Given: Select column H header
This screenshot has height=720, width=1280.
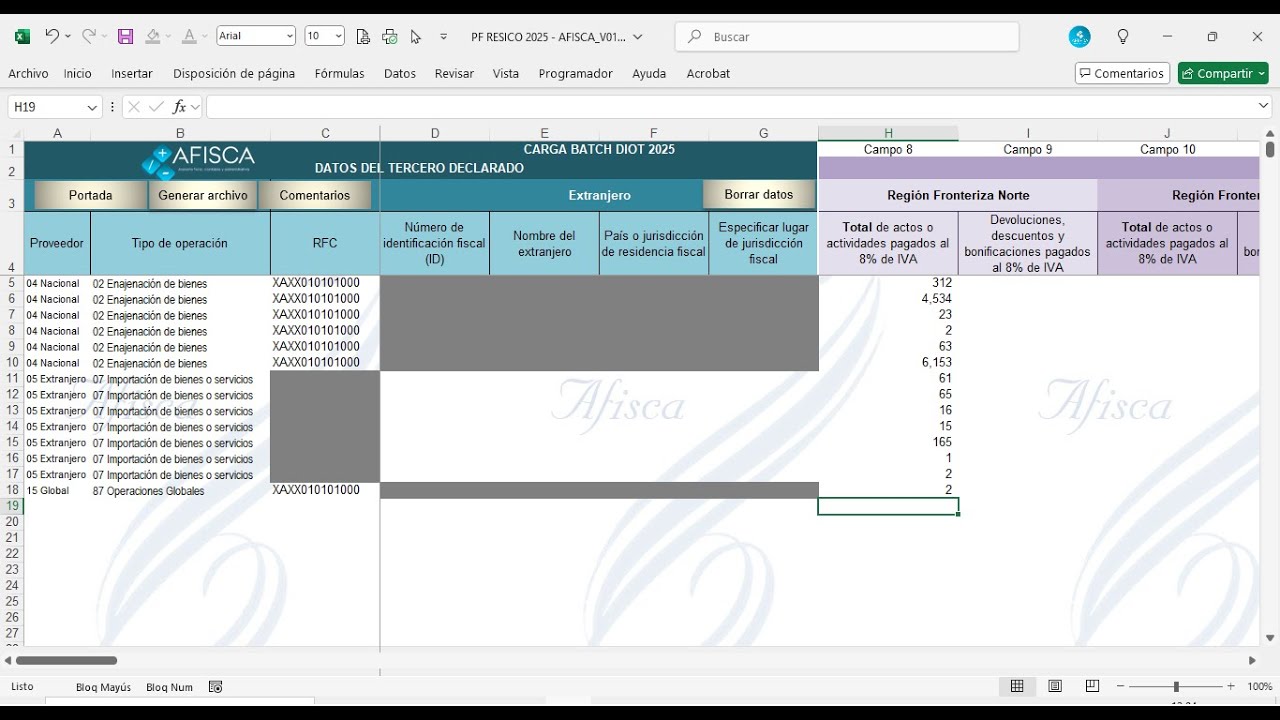Looking at the screenshot, I should click(x=888, y=133).
